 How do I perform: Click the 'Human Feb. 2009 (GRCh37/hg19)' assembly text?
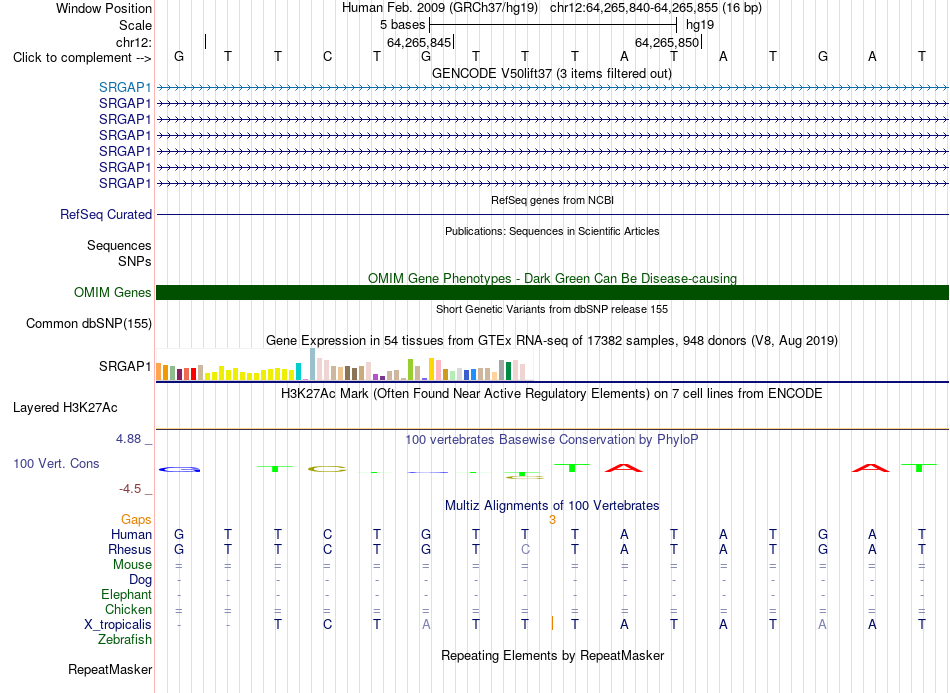(439, 8)
